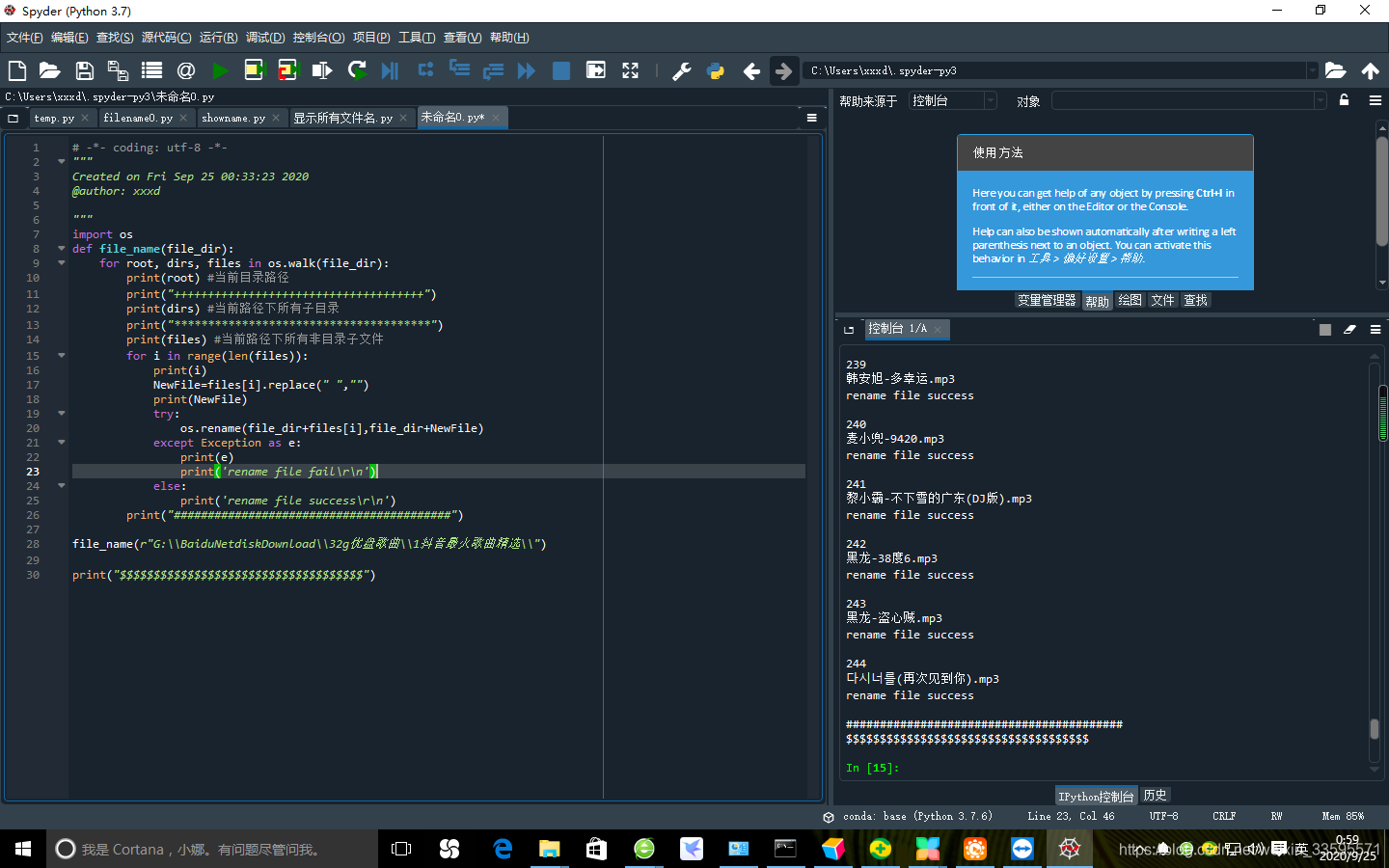Open the 文件(F) menu
Viewport: 1389px width, 868px height.
click(x=25, y=38)
